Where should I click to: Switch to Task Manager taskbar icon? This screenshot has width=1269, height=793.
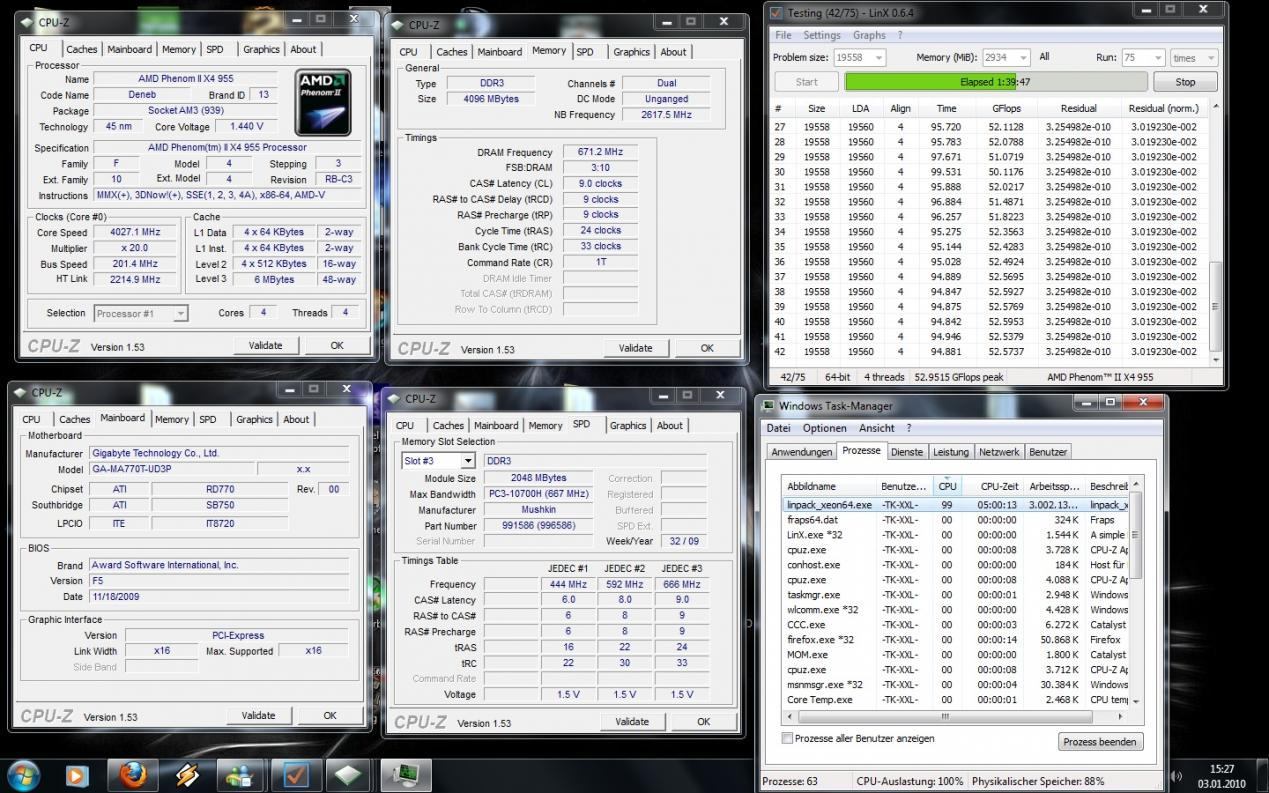[405, 775]
